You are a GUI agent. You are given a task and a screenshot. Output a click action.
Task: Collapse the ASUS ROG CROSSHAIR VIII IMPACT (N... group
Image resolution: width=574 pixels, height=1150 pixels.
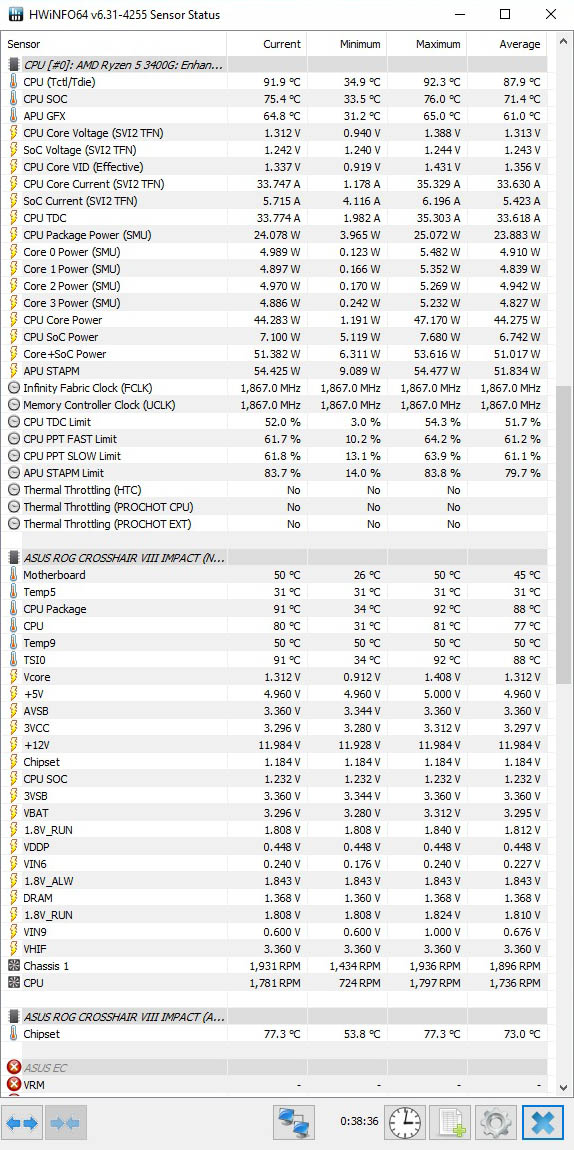14,557
